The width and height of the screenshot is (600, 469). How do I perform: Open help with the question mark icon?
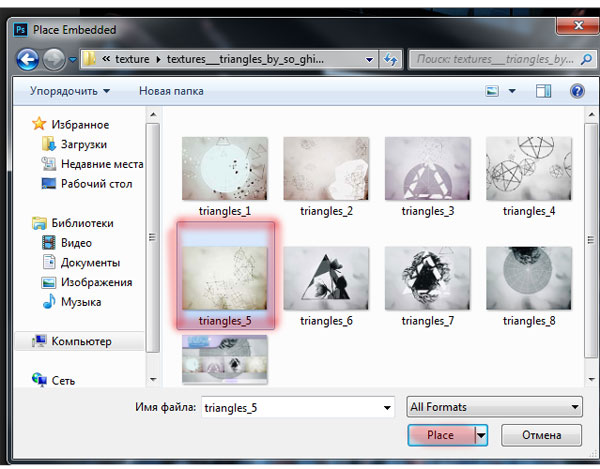577,91
